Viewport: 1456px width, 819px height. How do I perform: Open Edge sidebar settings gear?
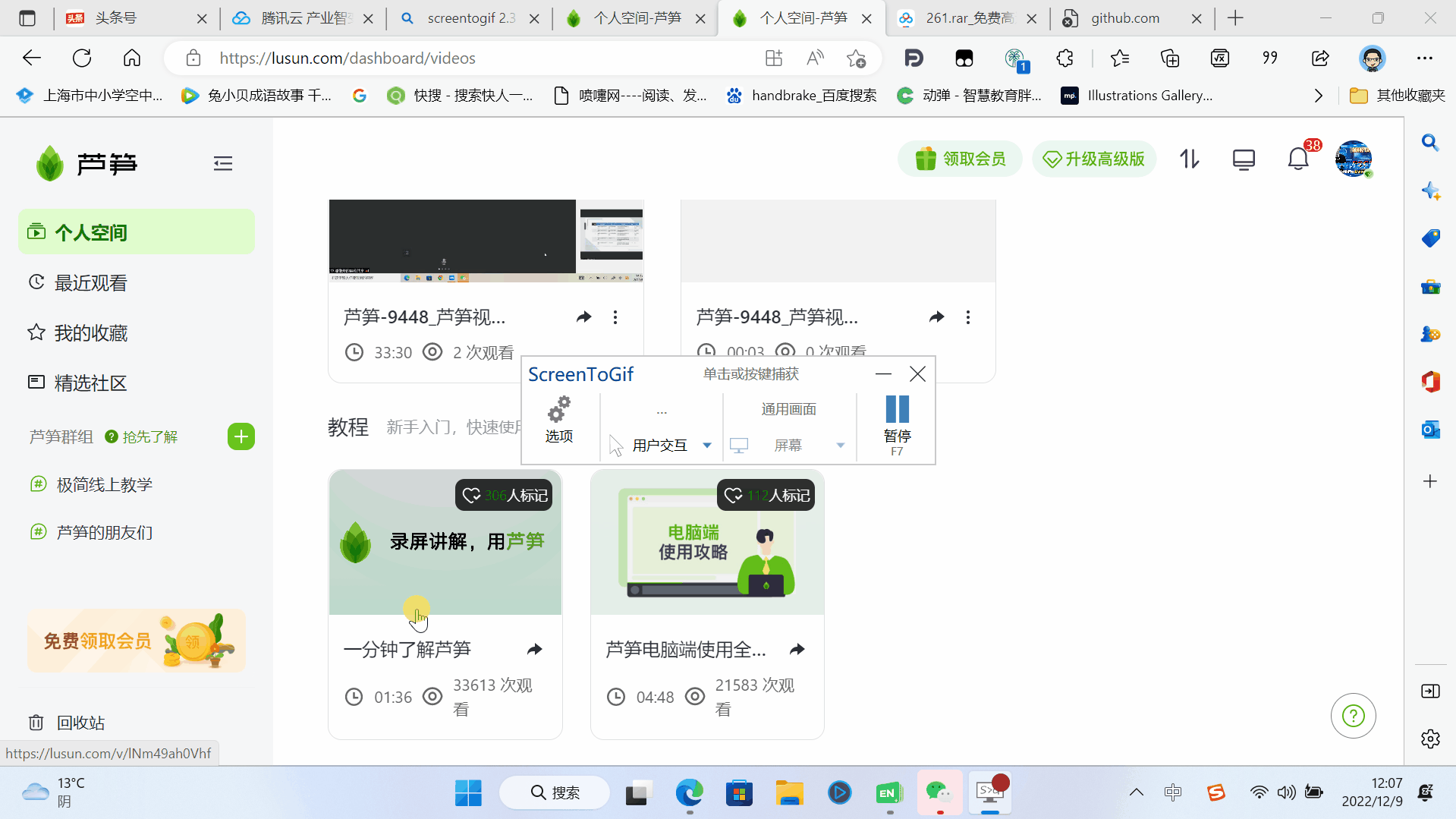pyautogui.click(x=1430, y=739)
